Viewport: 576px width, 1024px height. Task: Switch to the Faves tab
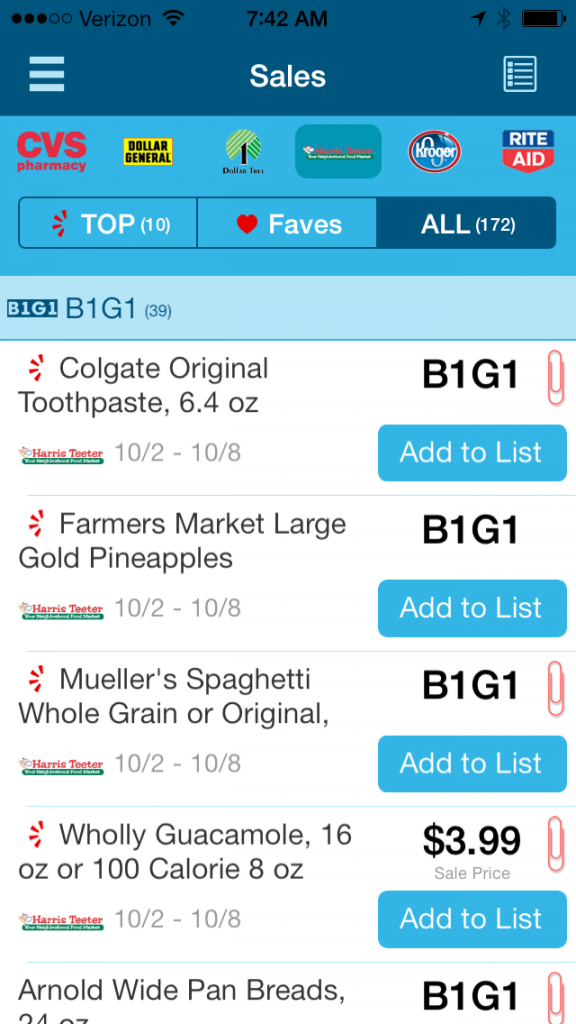(287, 223)
